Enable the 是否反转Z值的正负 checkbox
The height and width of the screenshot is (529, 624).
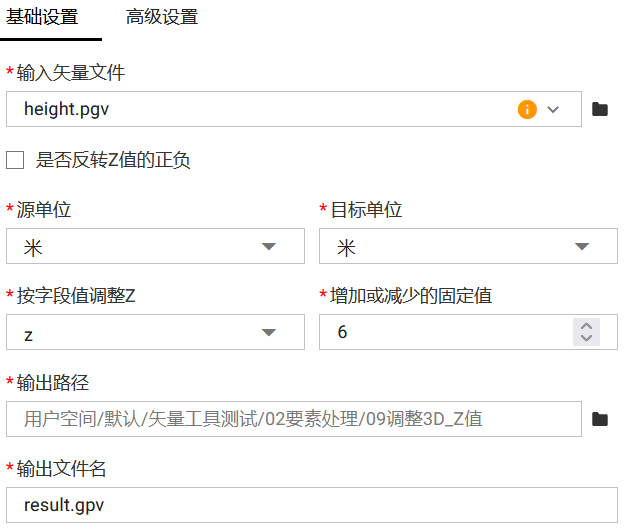coord(15,160)
